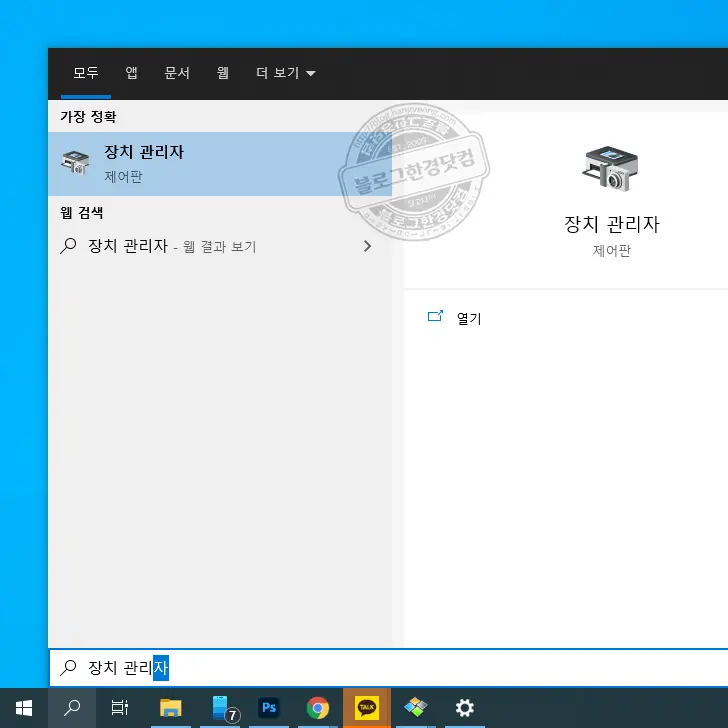The width and height of the screenshot is (728, 728).
Task: Click the 가장 정확 section header
Action: click(88, 117)
